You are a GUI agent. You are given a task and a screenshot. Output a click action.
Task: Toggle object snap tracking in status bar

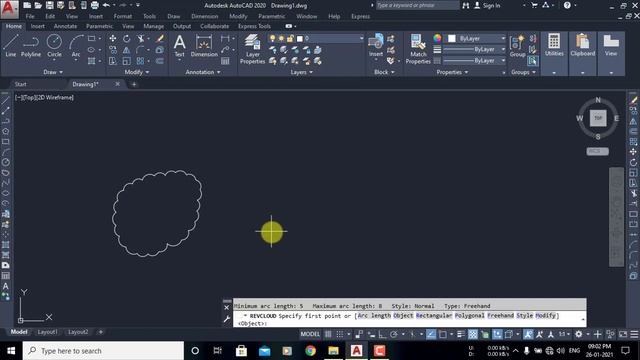pos(431,334)
